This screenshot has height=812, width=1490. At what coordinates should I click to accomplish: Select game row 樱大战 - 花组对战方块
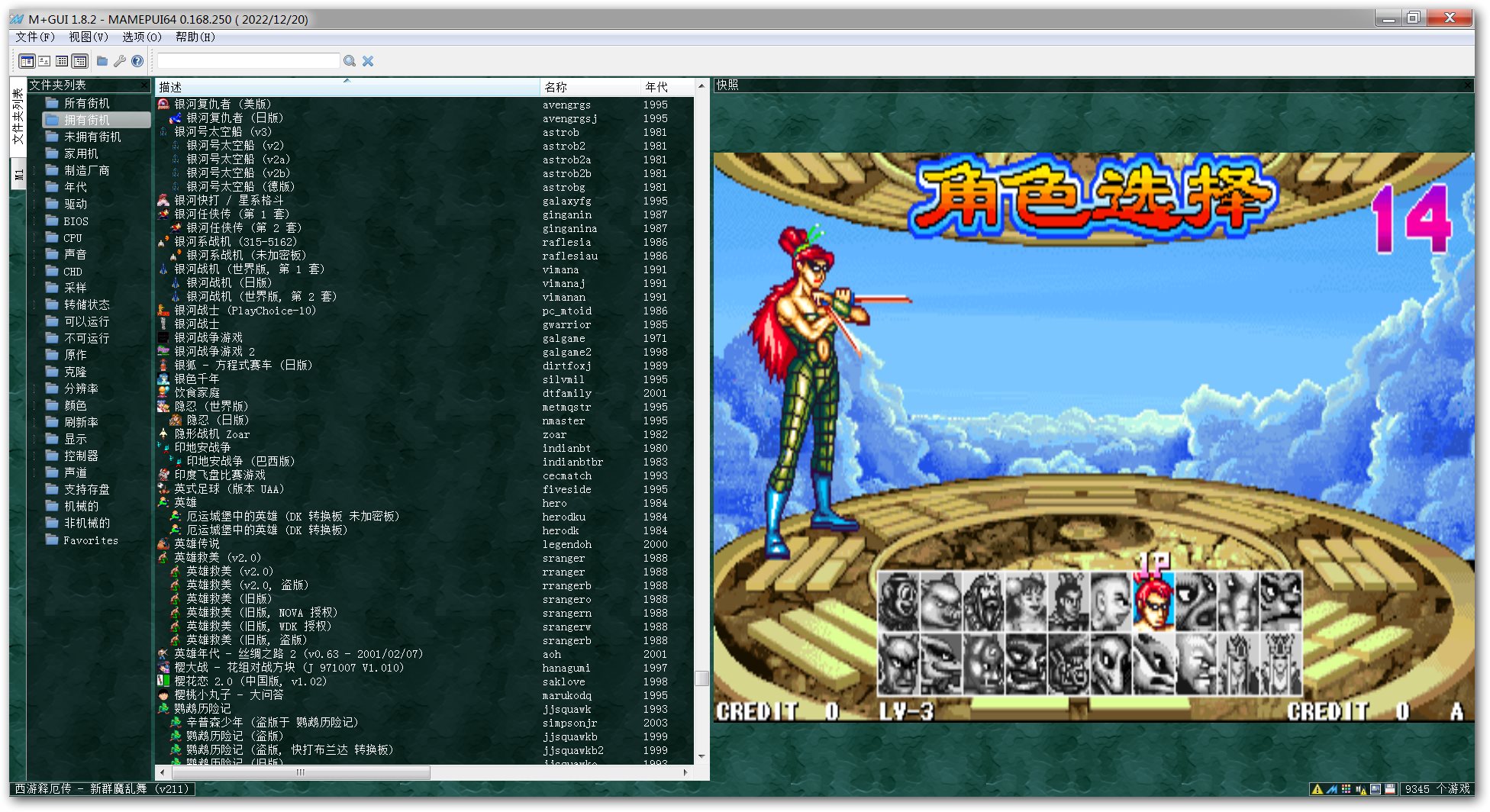click(424, 668)
